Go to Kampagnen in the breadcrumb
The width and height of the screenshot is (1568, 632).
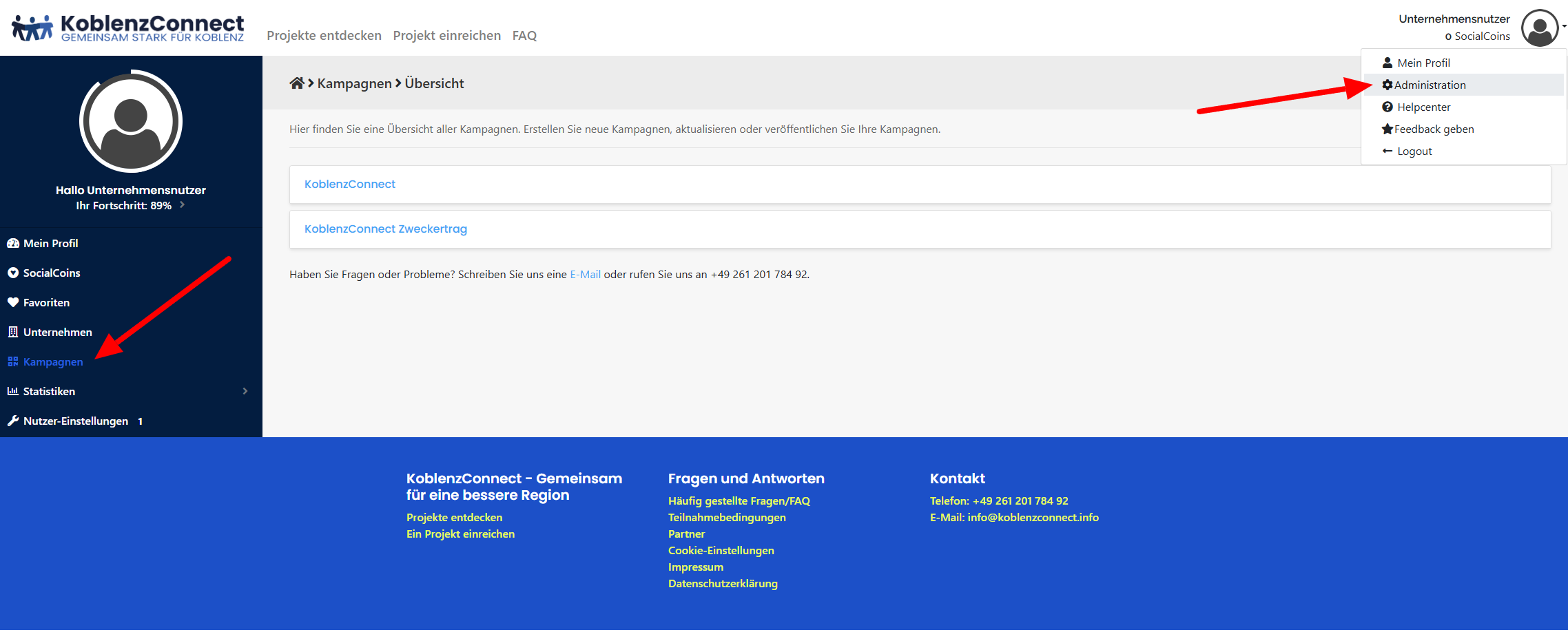pos(354,83)
